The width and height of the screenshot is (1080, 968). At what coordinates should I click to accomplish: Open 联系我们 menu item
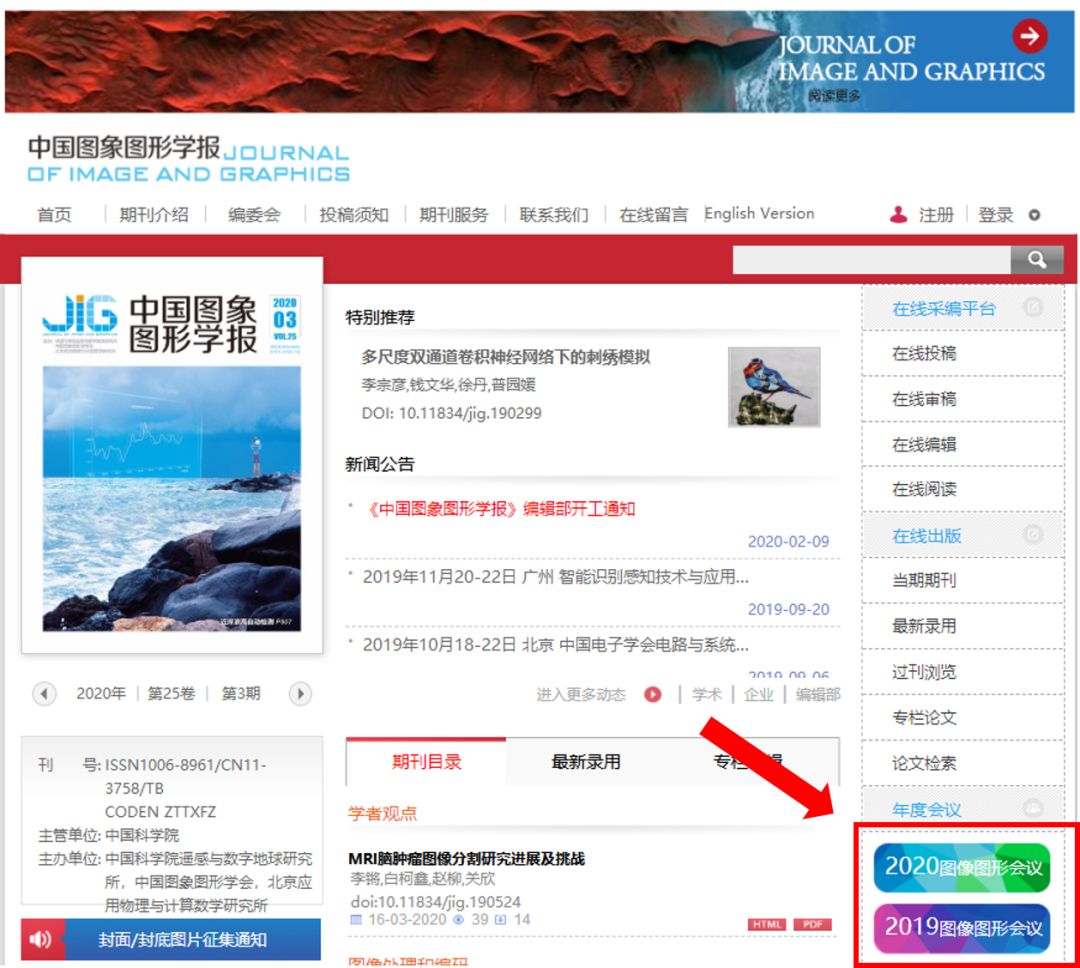554,215
